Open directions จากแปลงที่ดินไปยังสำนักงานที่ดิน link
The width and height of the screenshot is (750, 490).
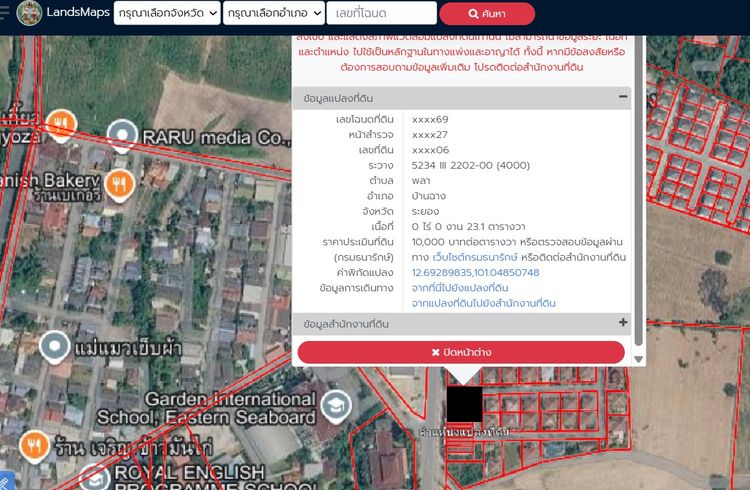click(484, 303)
